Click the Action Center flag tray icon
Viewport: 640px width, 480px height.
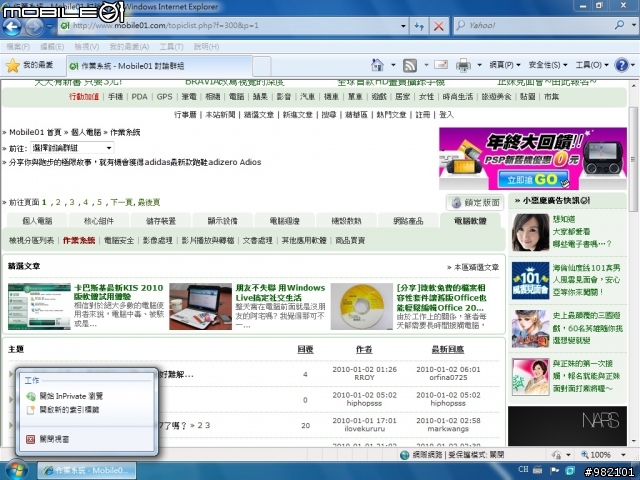(x=555, y=470)
